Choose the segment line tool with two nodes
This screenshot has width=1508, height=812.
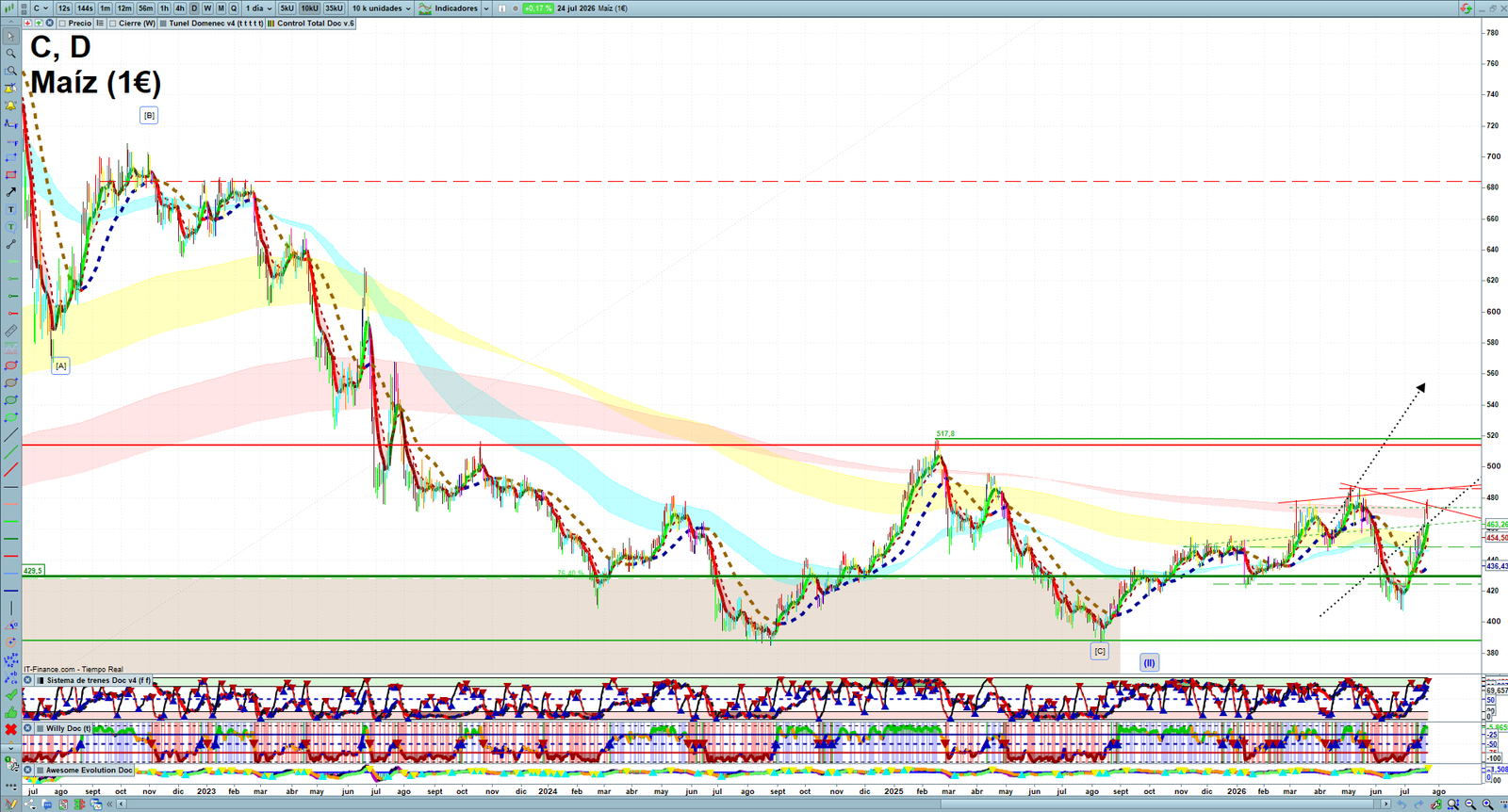coord(10,244)
